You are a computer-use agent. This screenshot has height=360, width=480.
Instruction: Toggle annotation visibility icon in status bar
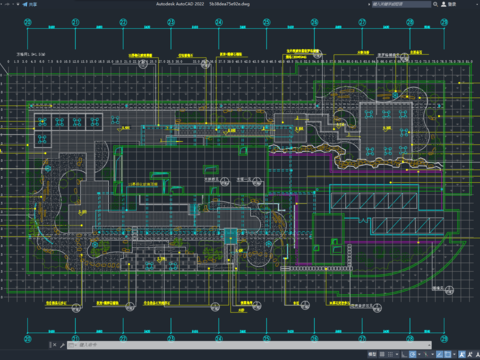point(462,354)
